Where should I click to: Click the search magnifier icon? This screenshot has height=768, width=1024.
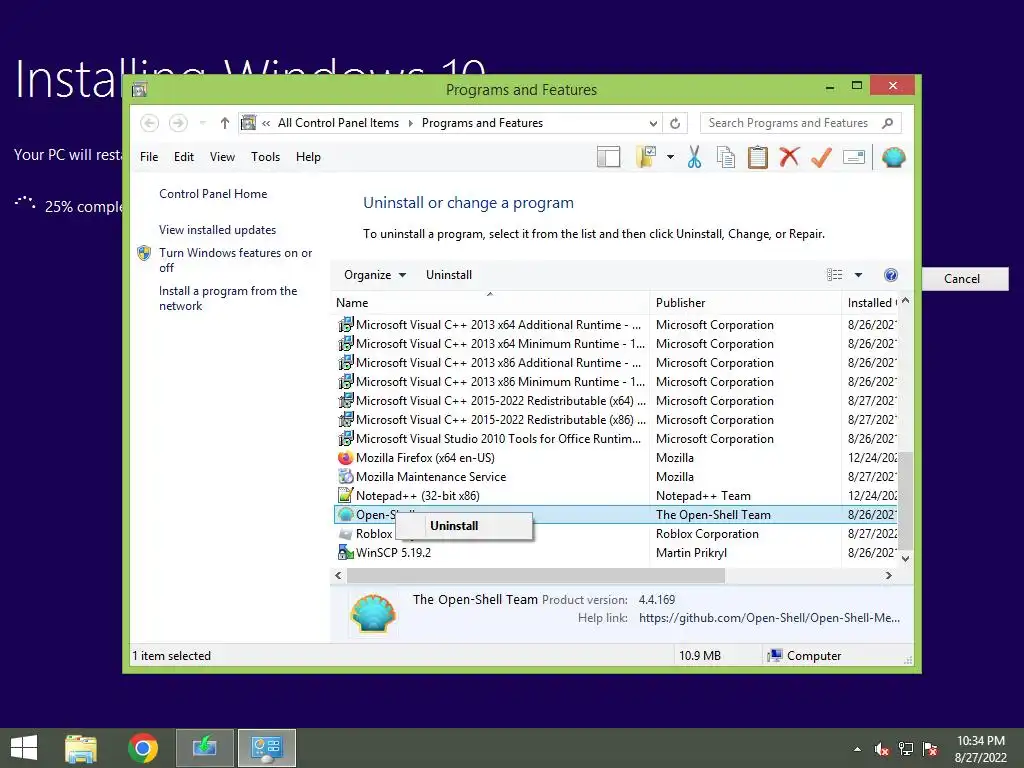click(888, 123)
